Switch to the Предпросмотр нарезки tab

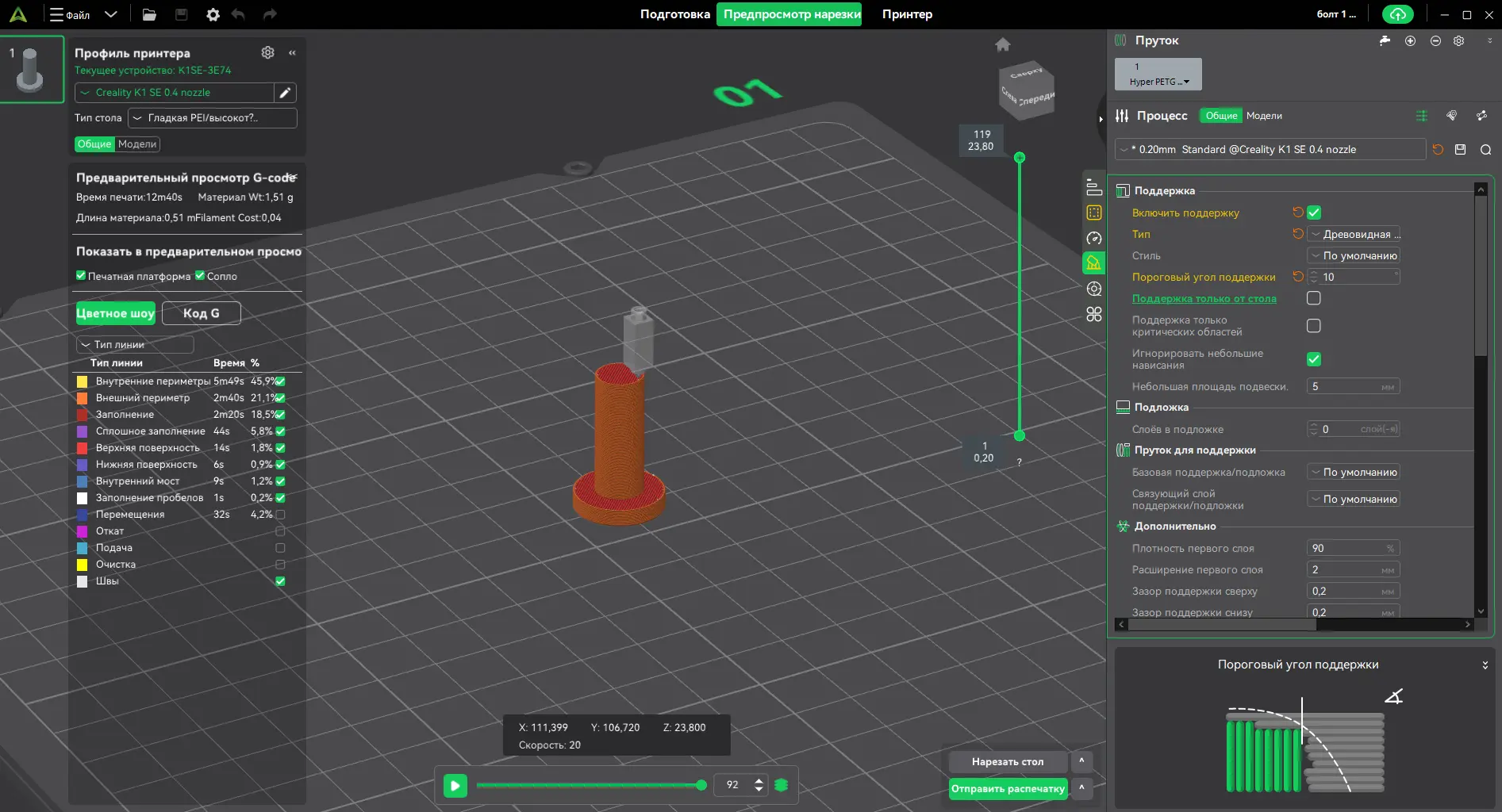[791, 14]
